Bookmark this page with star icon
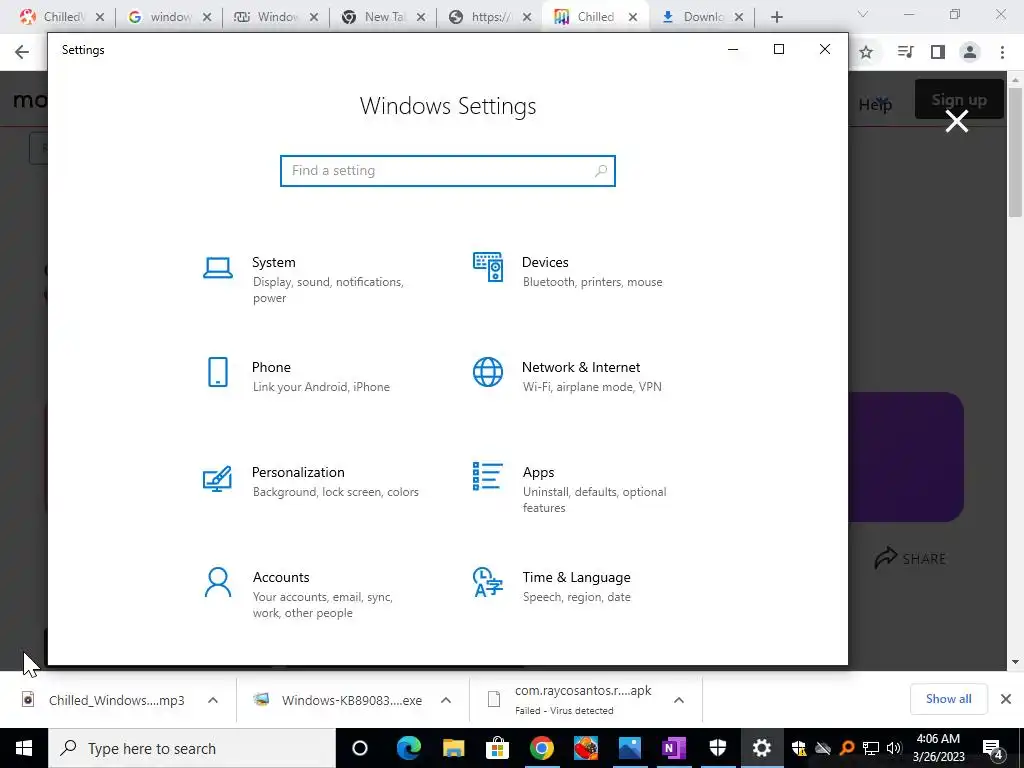Viewport: 1024px width, 768px height. pyautogui.click(x=866, y=52)
